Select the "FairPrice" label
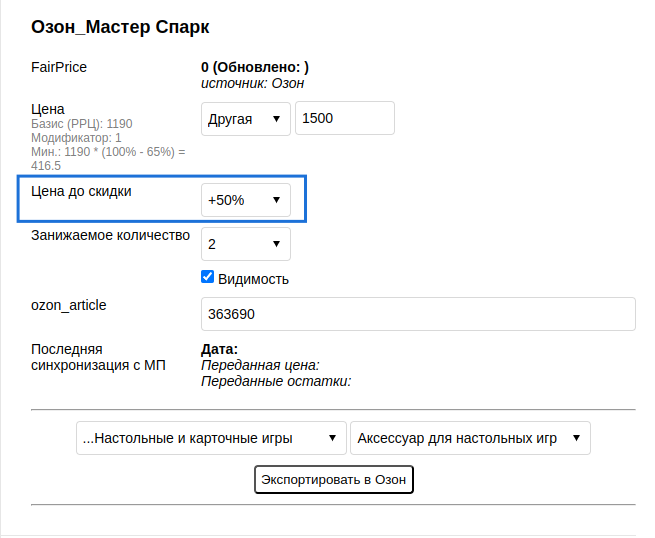 pos(59,67)
